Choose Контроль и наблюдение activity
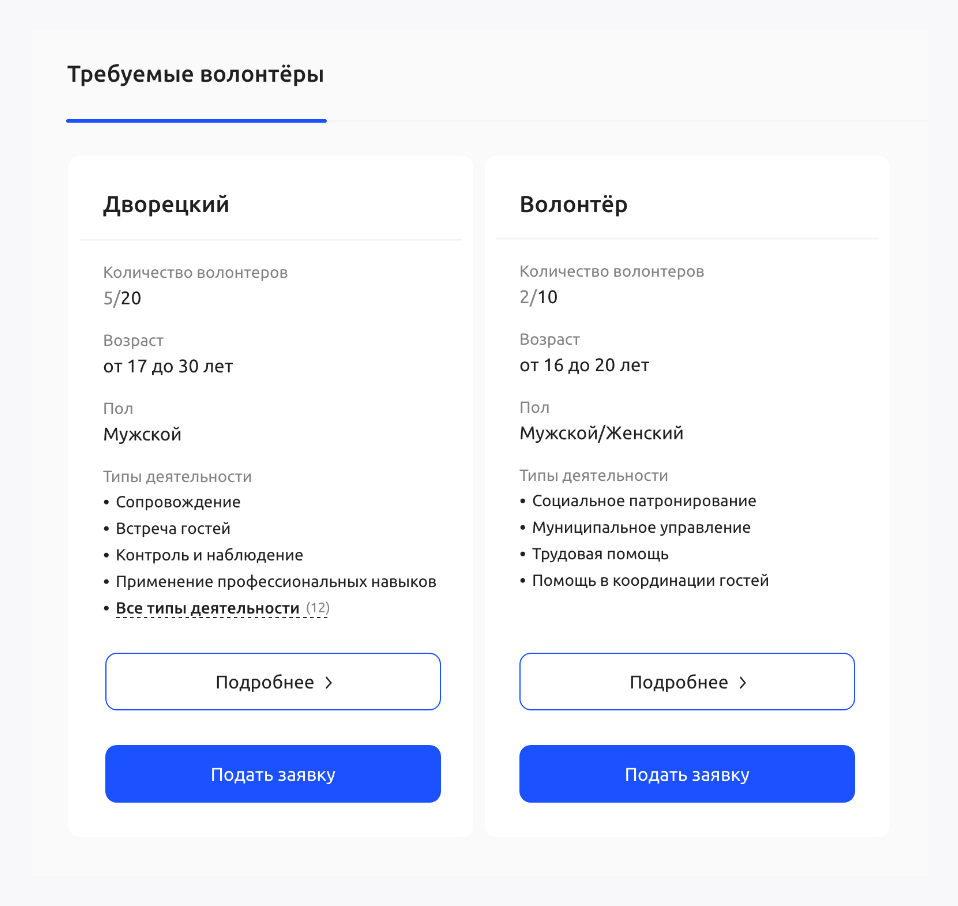 click(x=209, y=555)
